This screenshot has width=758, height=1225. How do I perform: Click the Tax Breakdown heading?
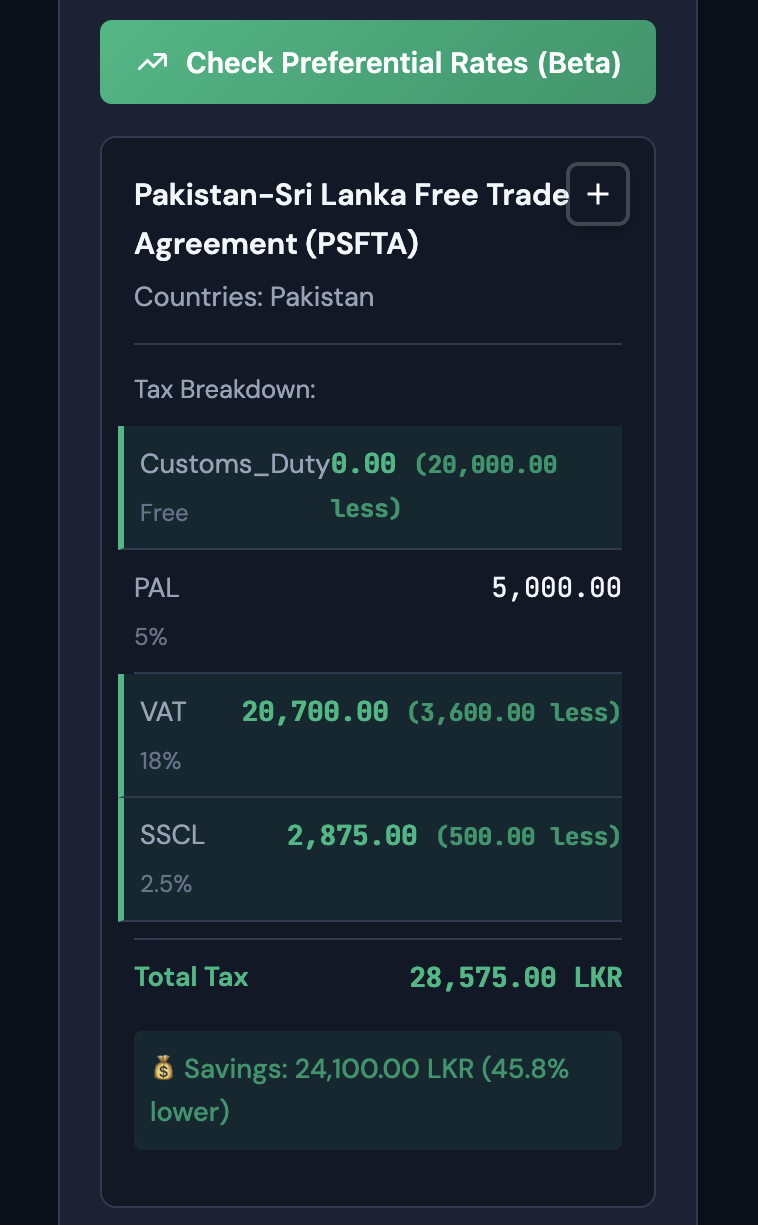225,389
